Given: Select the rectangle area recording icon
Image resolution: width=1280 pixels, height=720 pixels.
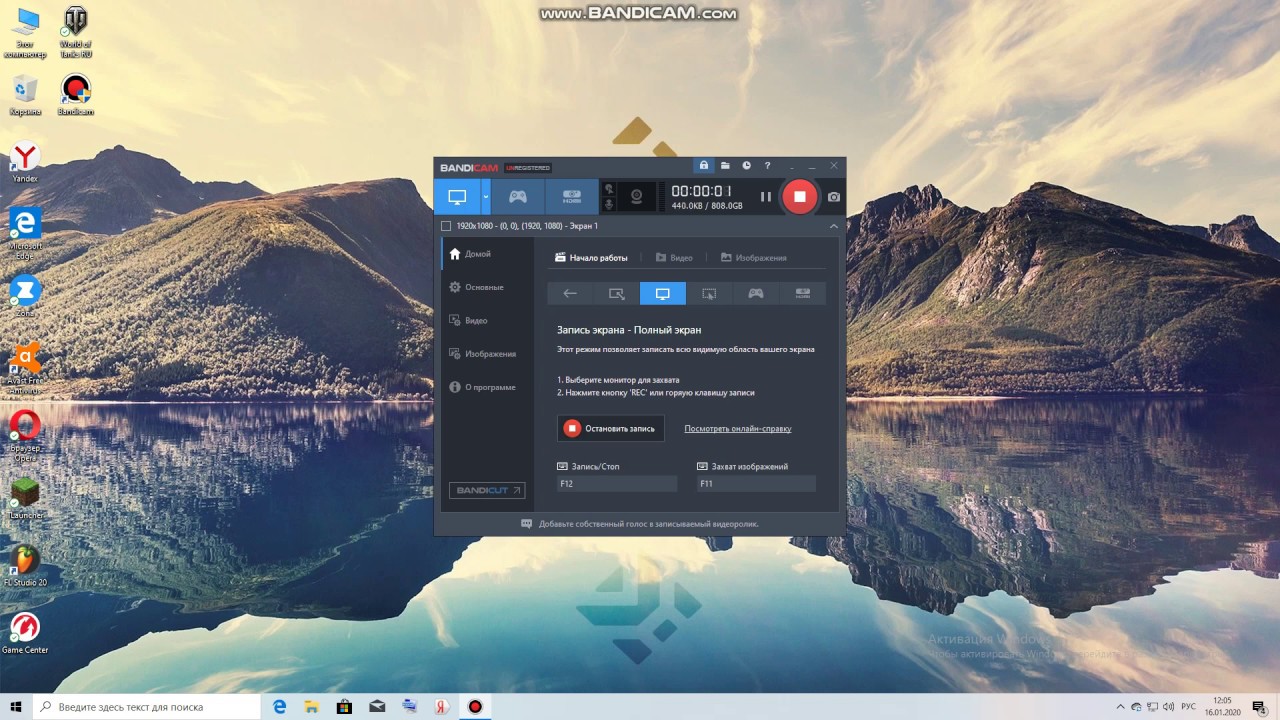Looking at the screenshot, I should pyautogui.click(x=616, y=293).
